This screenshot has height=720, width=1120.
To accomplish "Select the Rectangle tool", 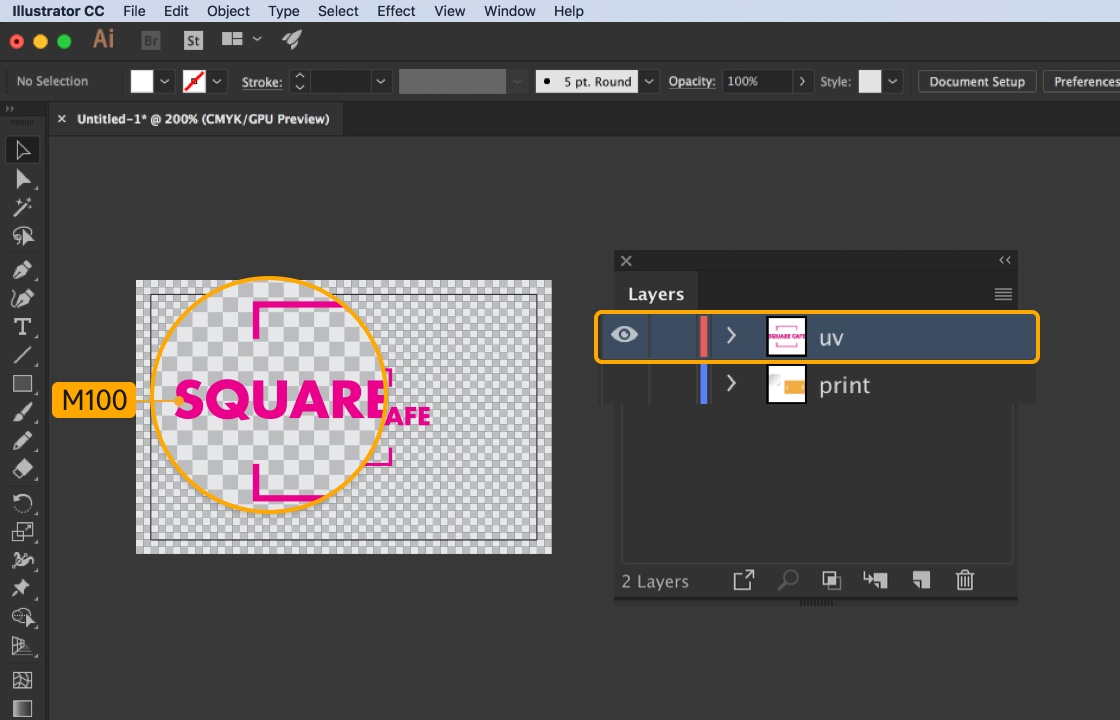I will point(22,384).
